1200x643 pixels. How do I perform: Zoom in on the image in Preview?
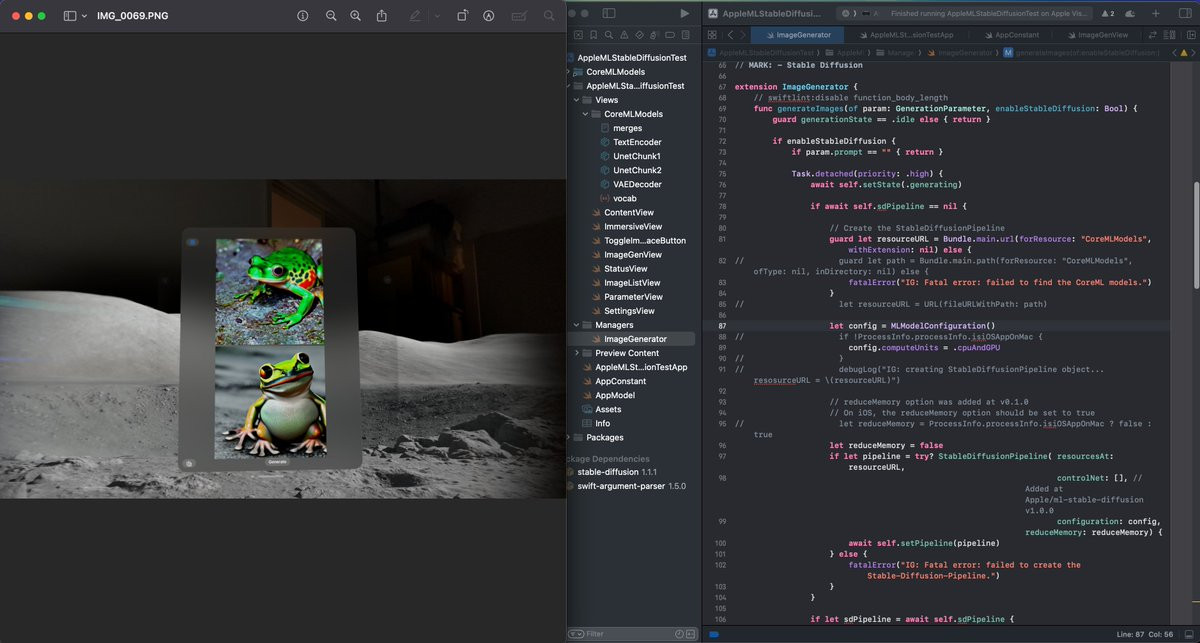[x=356, y=16]
